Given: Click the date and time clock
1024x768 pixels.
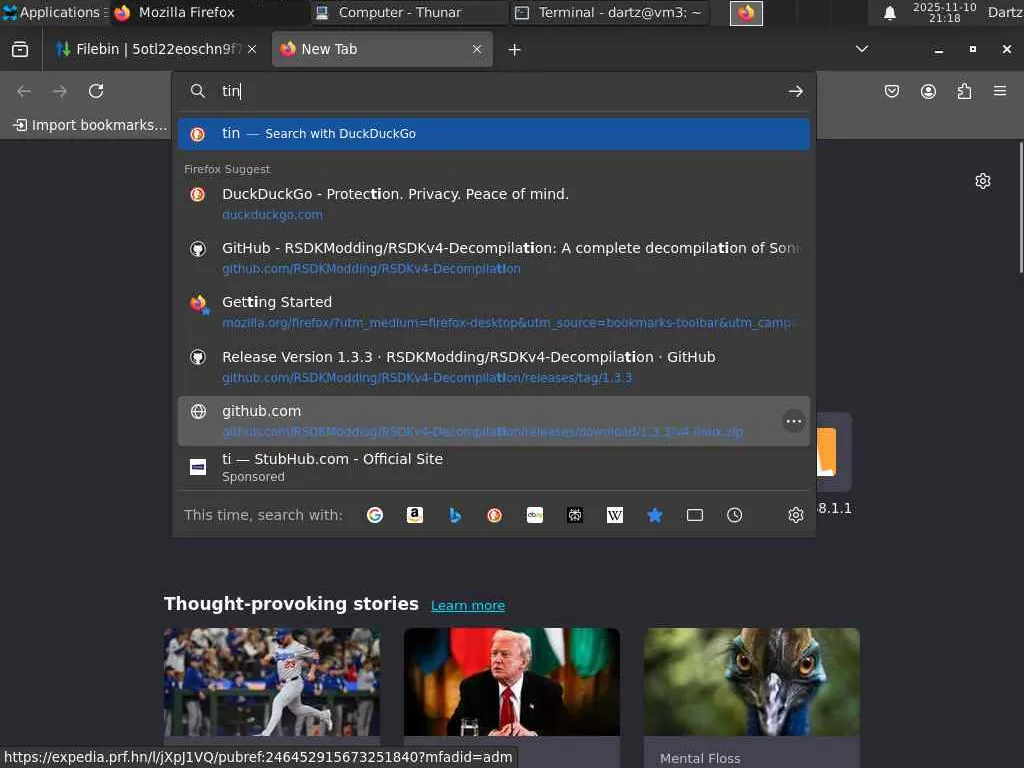Looking at the screenshot, I should pyautogui.click(x=944, y=12).
